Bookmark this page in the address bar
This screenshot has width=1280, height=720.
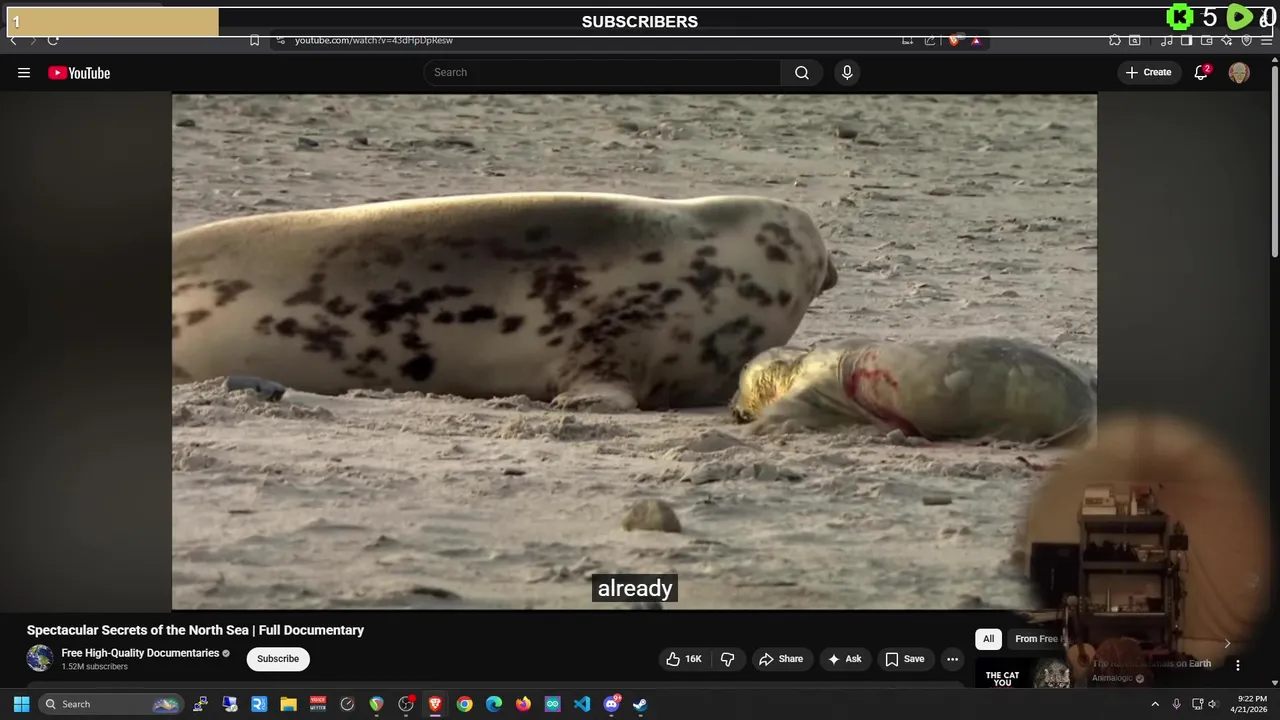pos(254,40)
